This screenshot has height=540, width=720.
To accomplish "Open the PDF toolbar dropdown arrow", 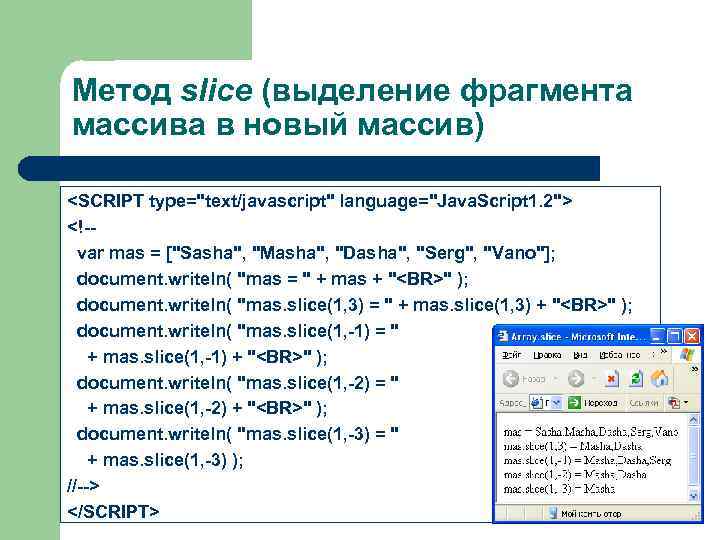I will click(686, 403).
